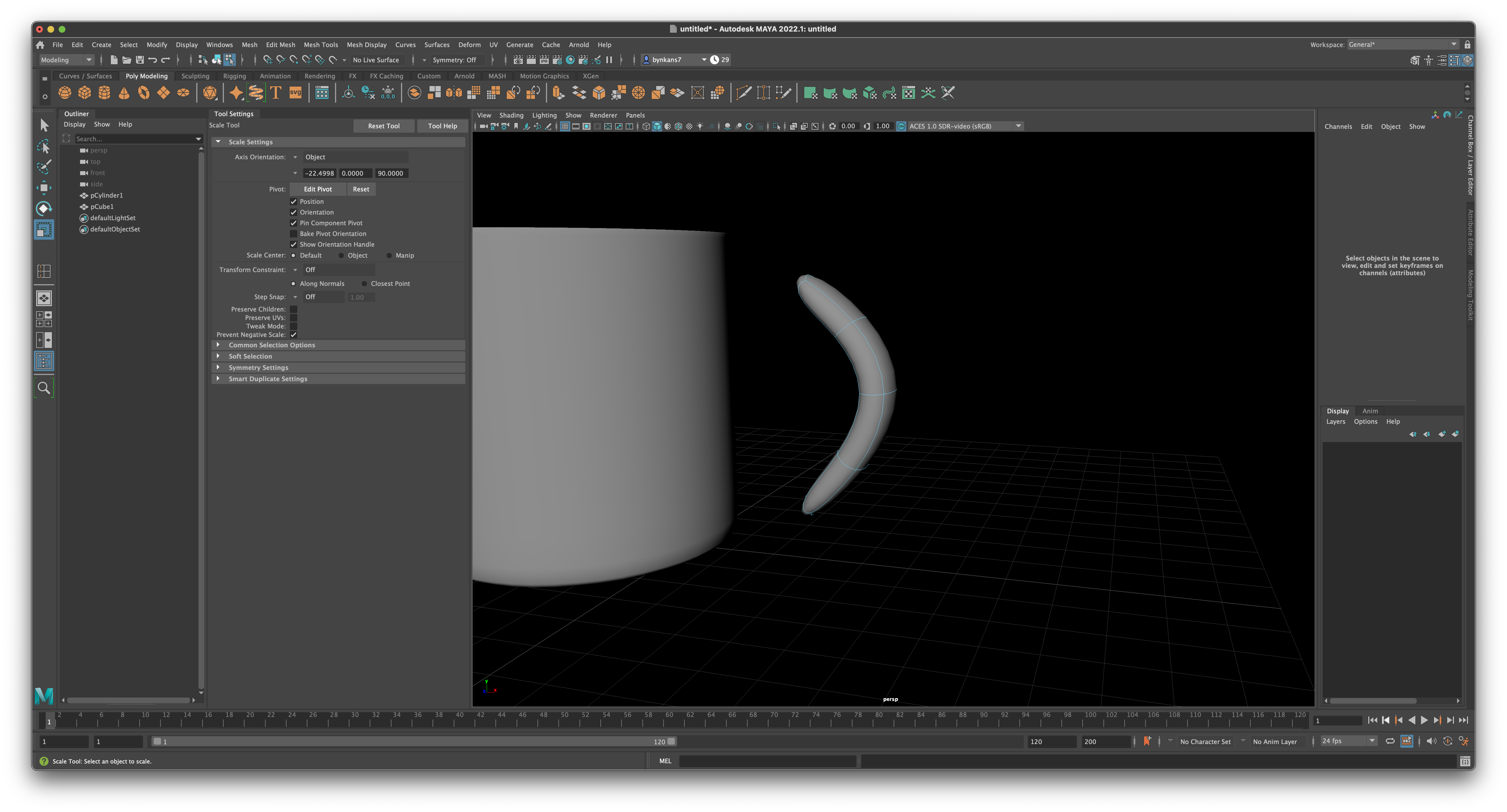The height and width of the screenshot is (812, 1507).
Task: Click the magnifier search icon in toolbox
Action: [x=44, y=388]
